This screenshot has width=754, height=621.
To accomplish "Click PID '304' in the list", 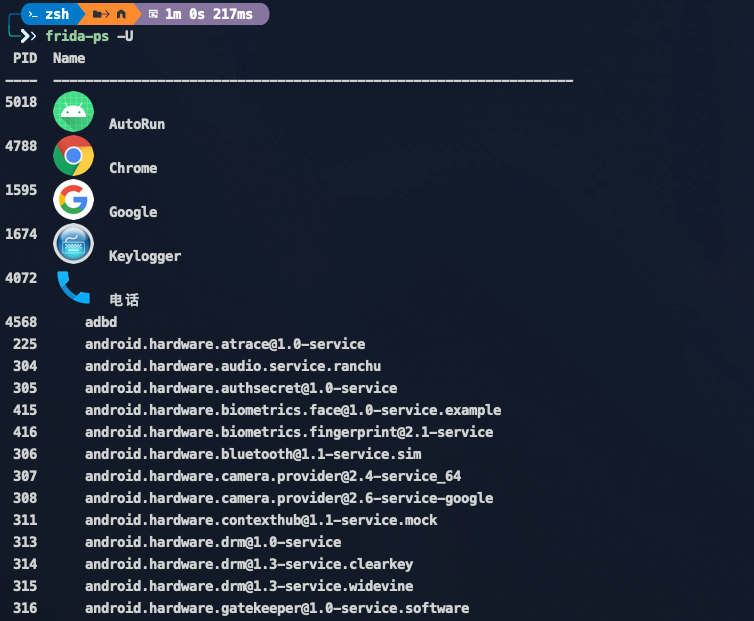I will [x=25, y=366].
